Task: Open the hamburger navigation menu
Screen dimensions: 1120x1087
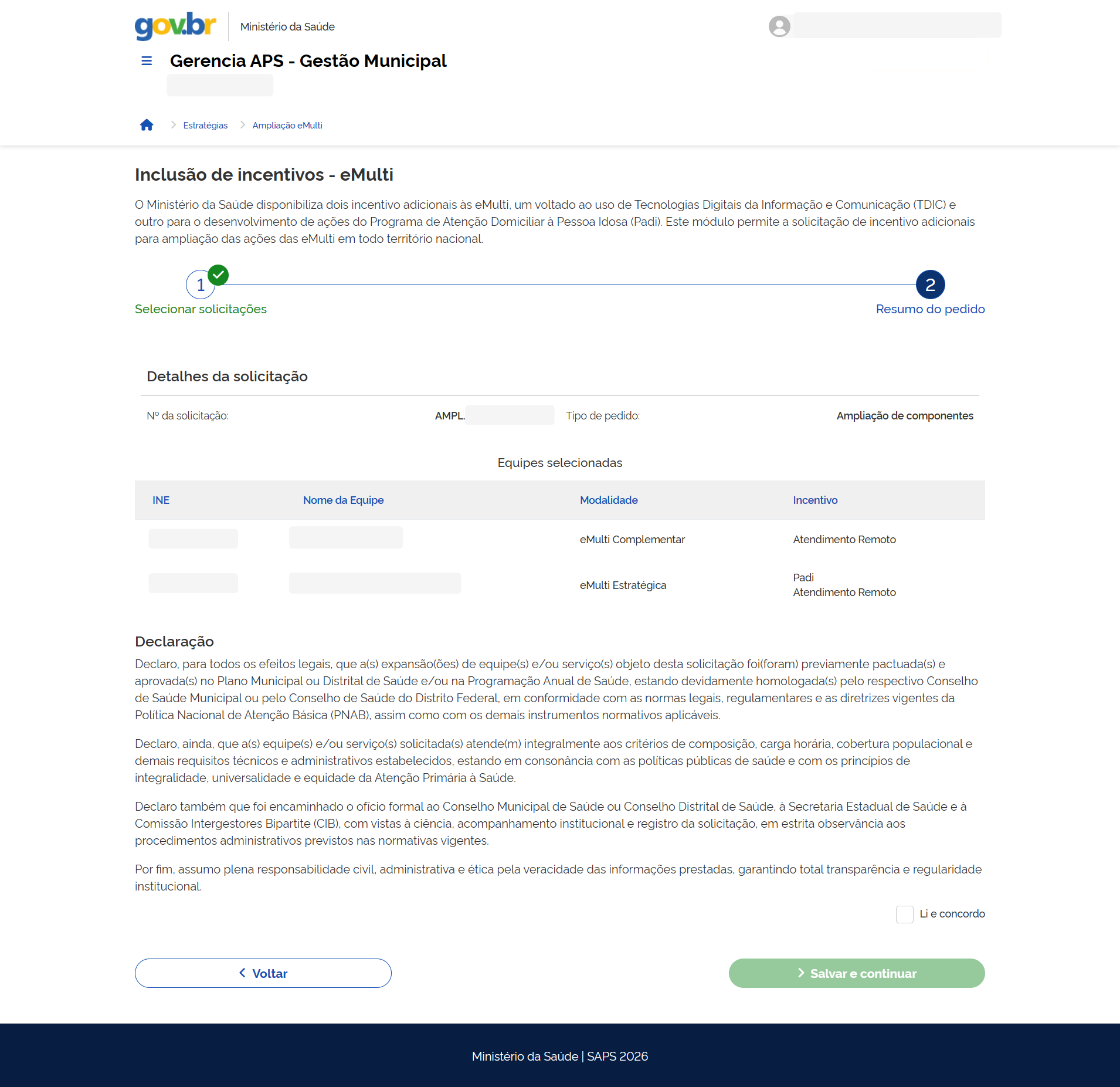Action: tap(147, 61)
